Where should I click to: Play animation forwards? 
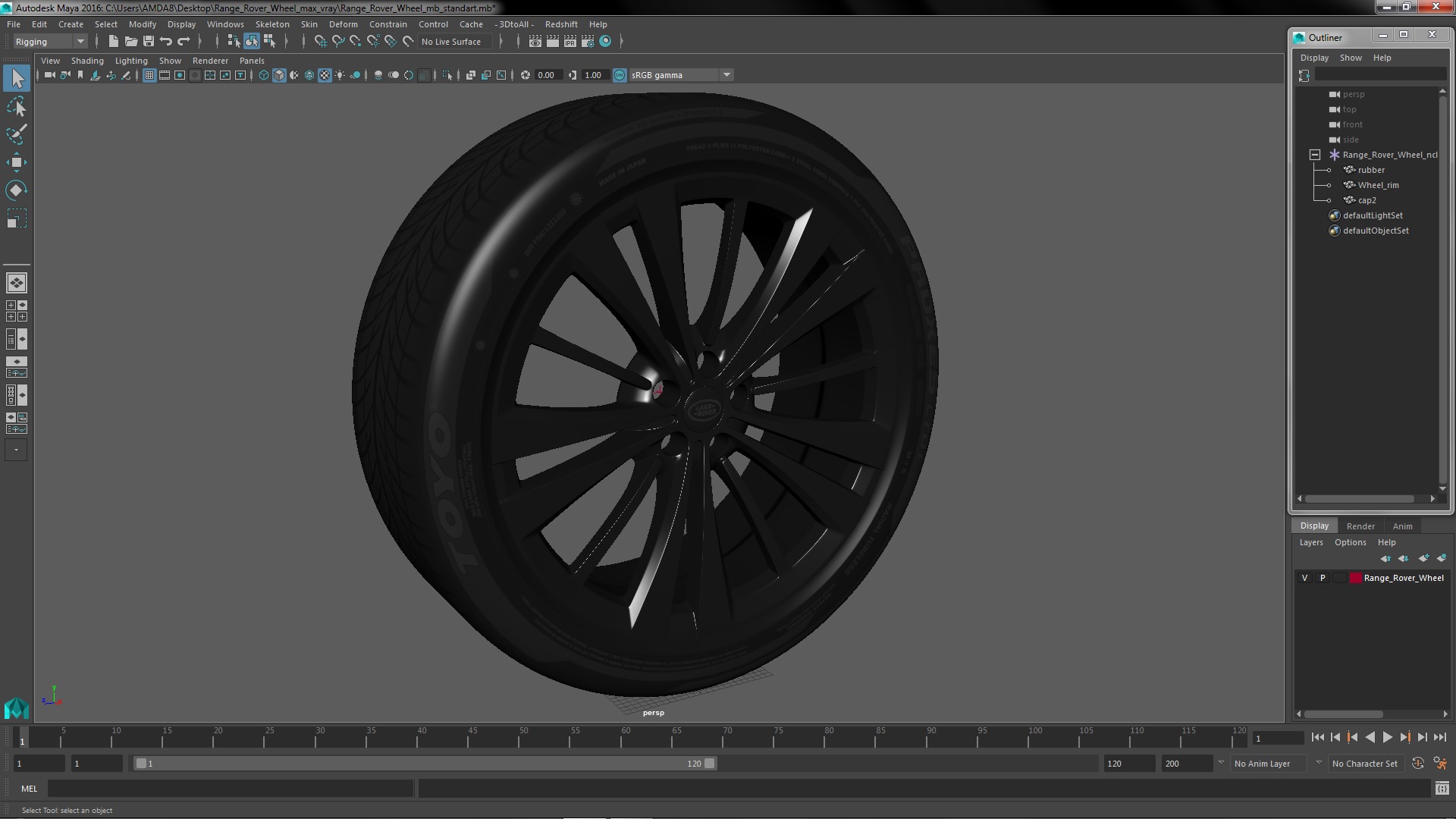click(x=1387, y=737)
